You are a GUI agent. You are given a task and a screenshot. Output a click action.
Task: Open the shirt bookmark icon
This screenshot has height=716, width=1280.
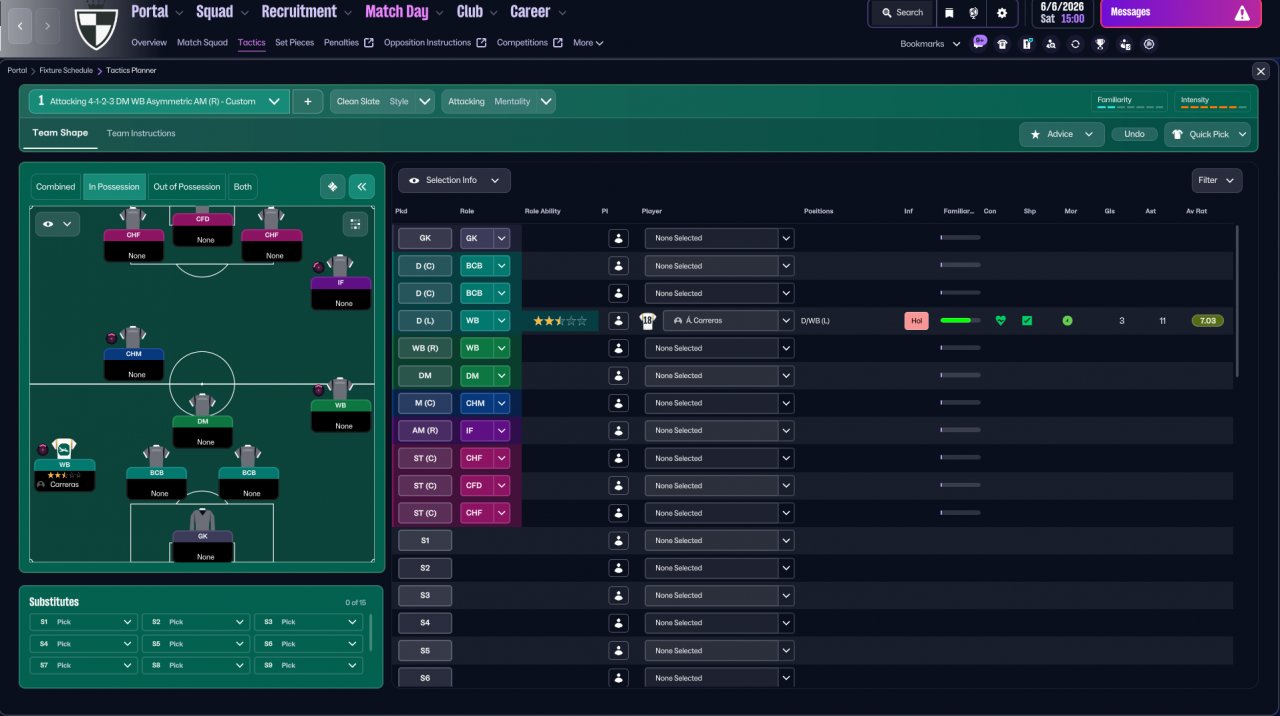[1002, 44]
